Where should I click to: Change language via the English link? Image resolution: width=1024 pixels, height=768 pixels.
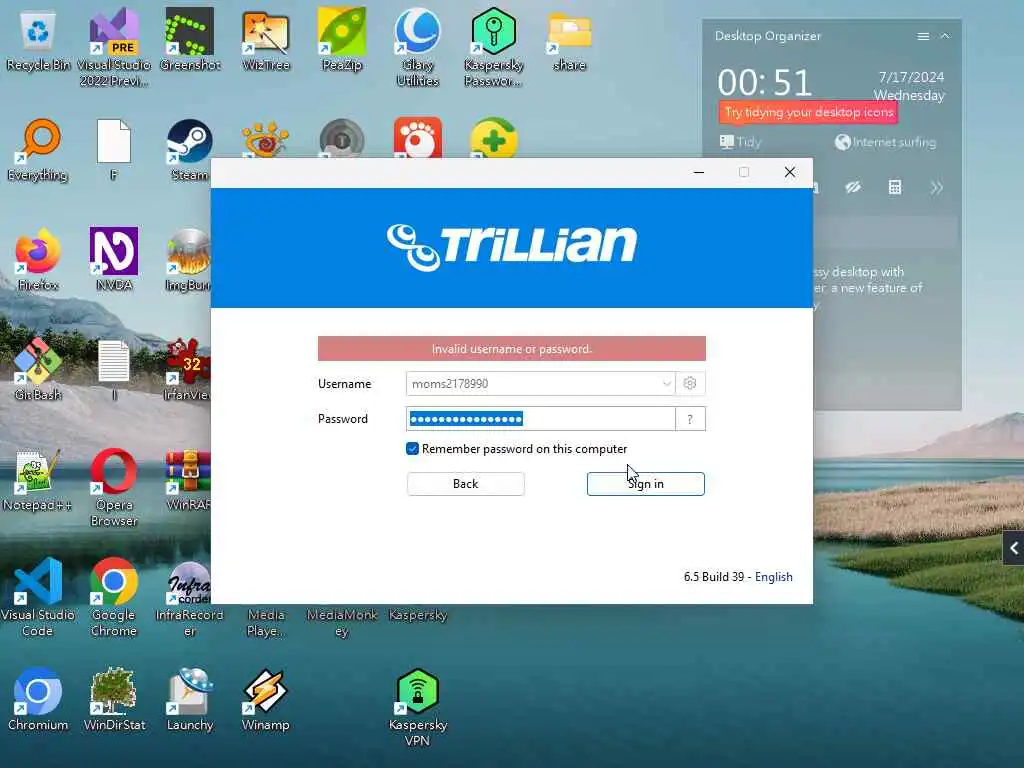point(773,577)
